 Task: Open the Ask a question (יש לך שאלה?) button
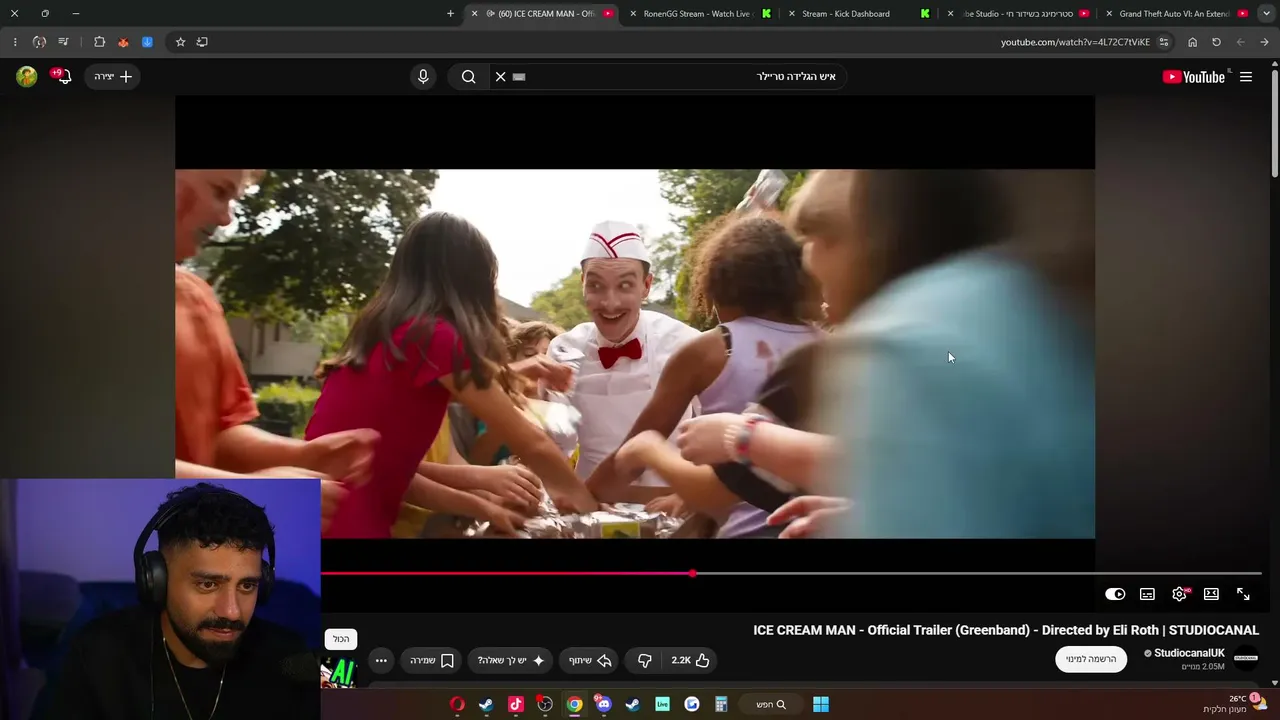511,660
